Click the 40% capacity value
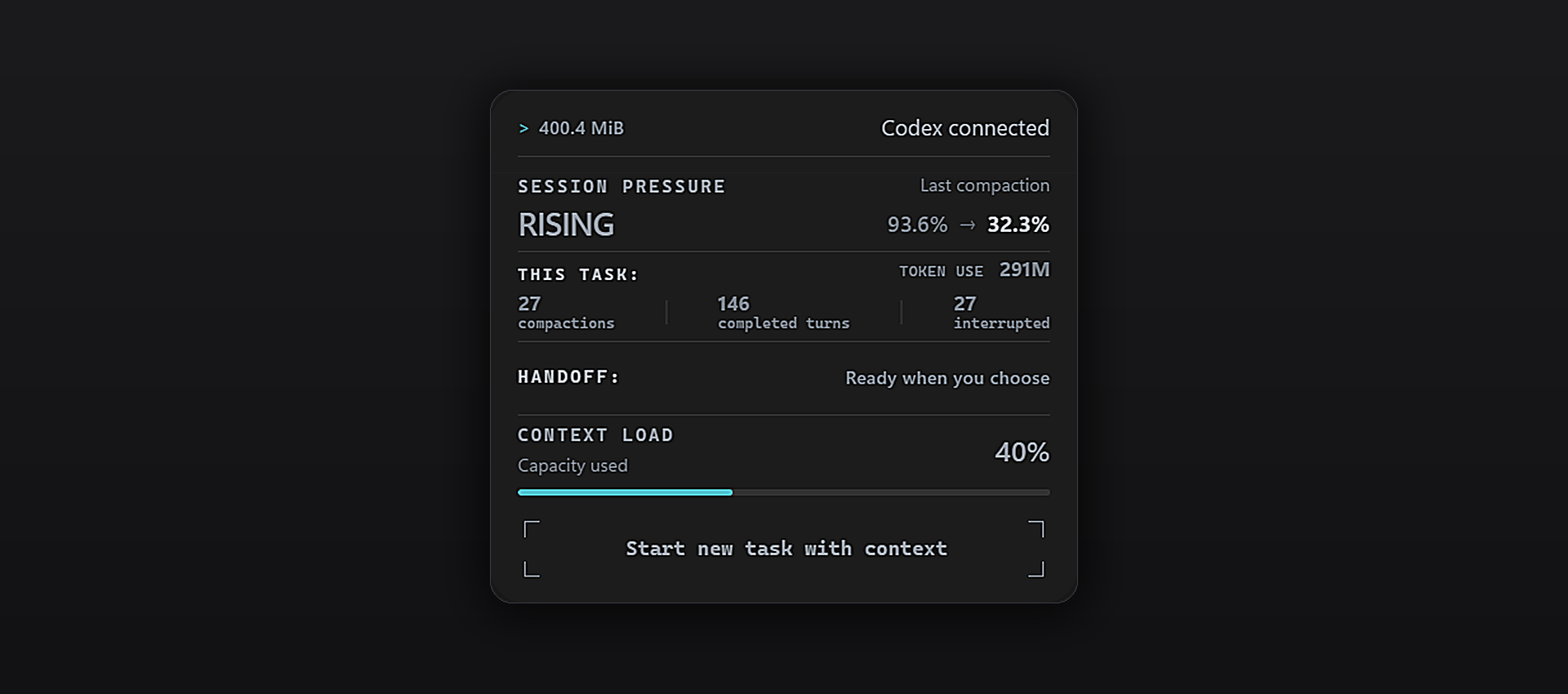1568x694 pixels. coord(1022,452)
